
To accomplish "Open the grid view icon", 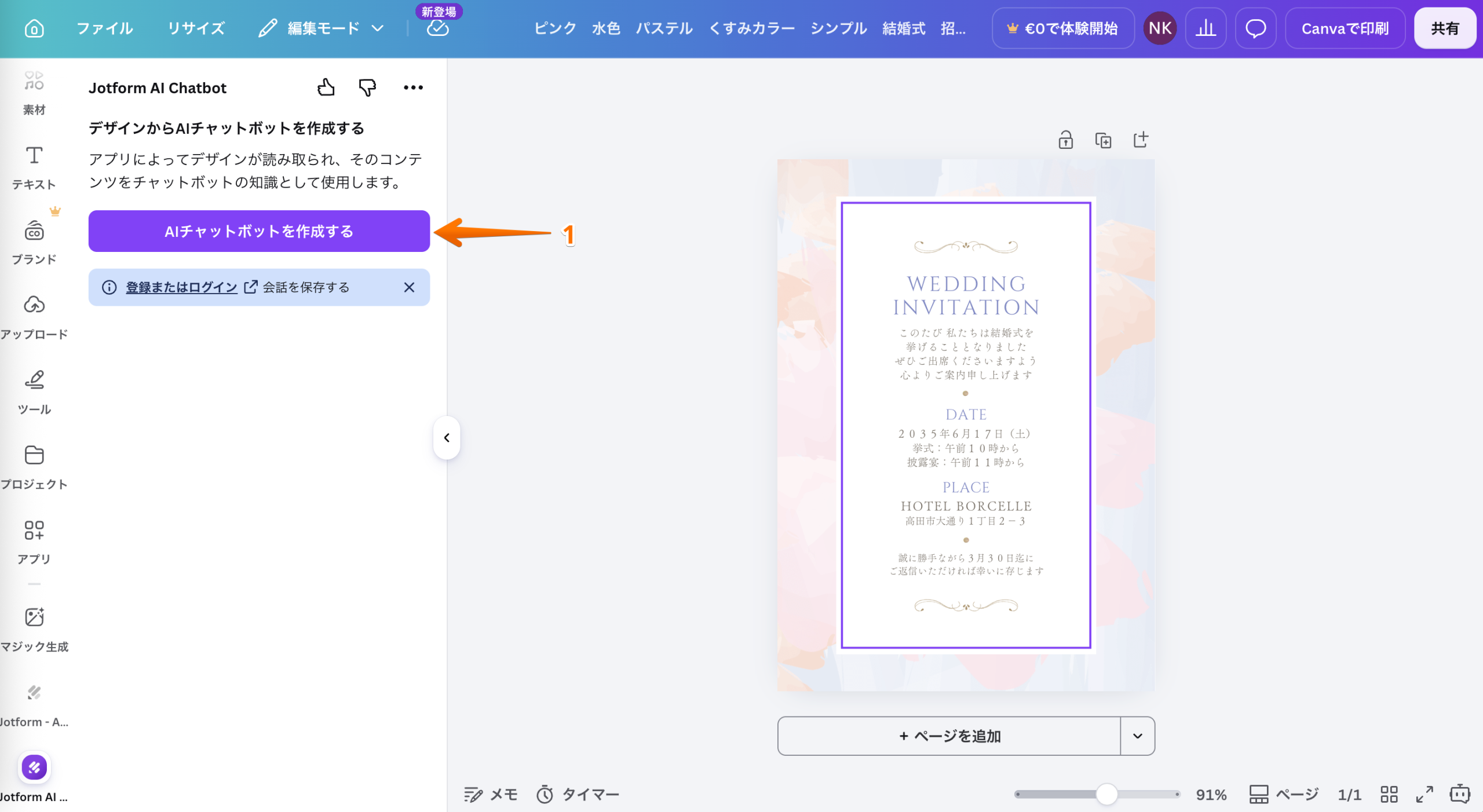I will pos(1389,795).
